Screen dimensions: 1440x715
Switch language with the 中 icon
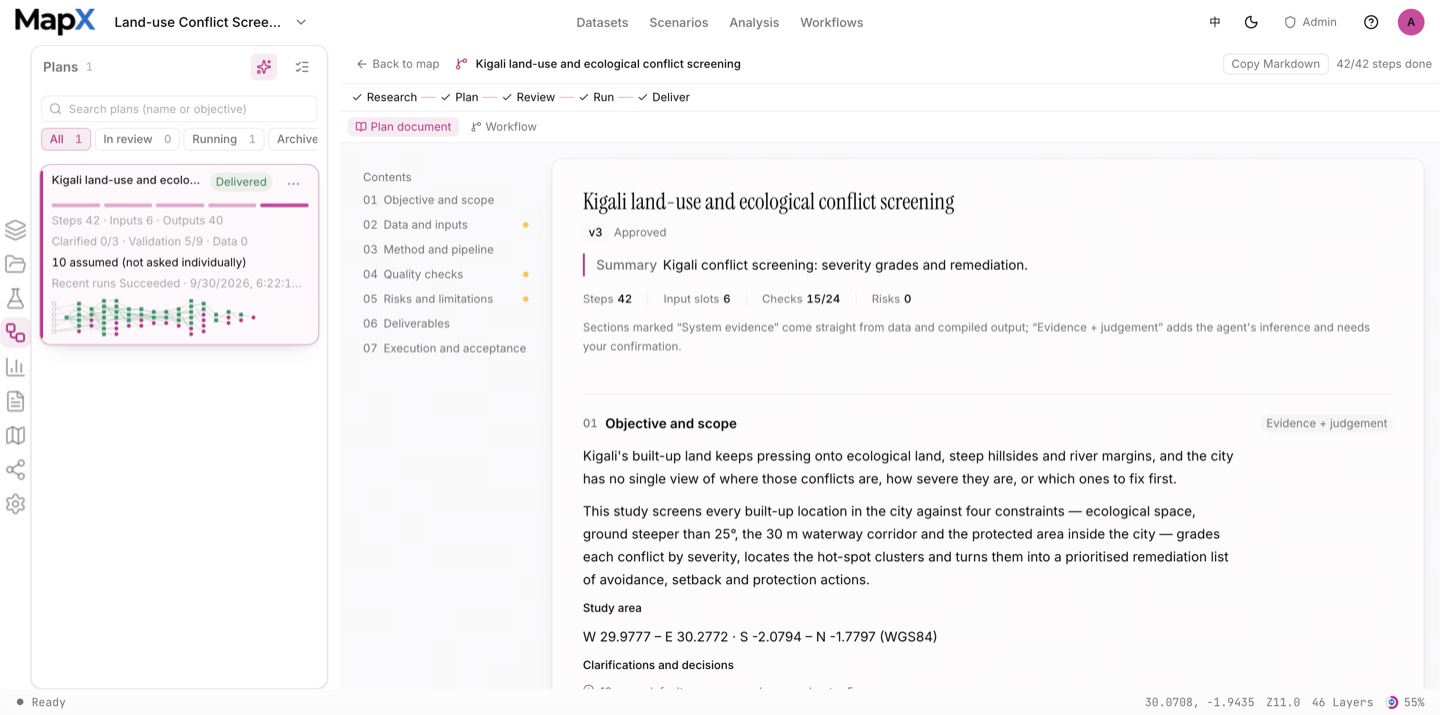click(x=1215, y=22)
